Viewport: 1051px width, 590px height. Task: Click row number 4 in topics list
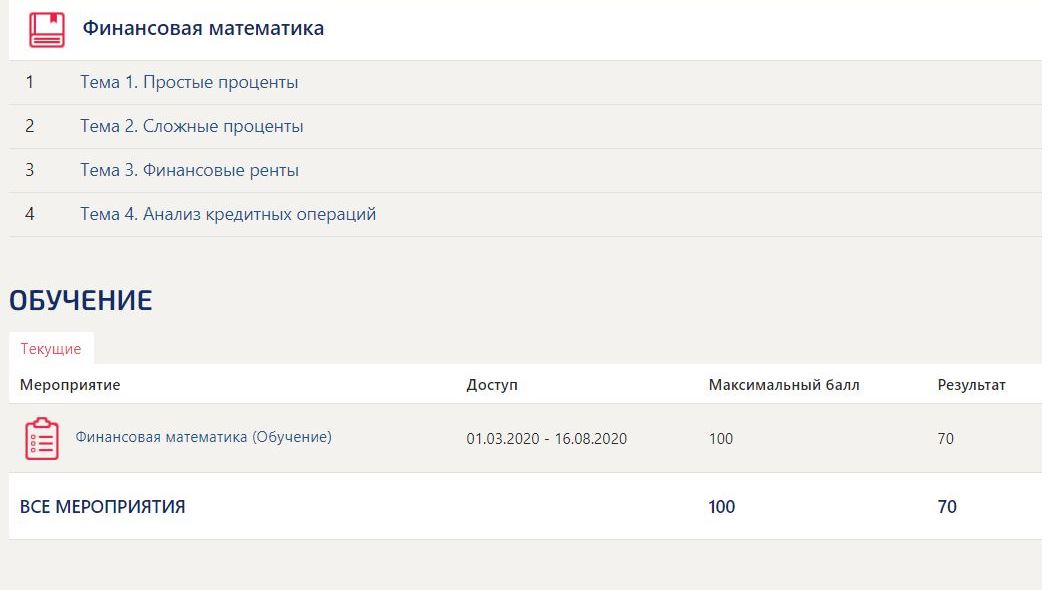click(x=30, y=214)
